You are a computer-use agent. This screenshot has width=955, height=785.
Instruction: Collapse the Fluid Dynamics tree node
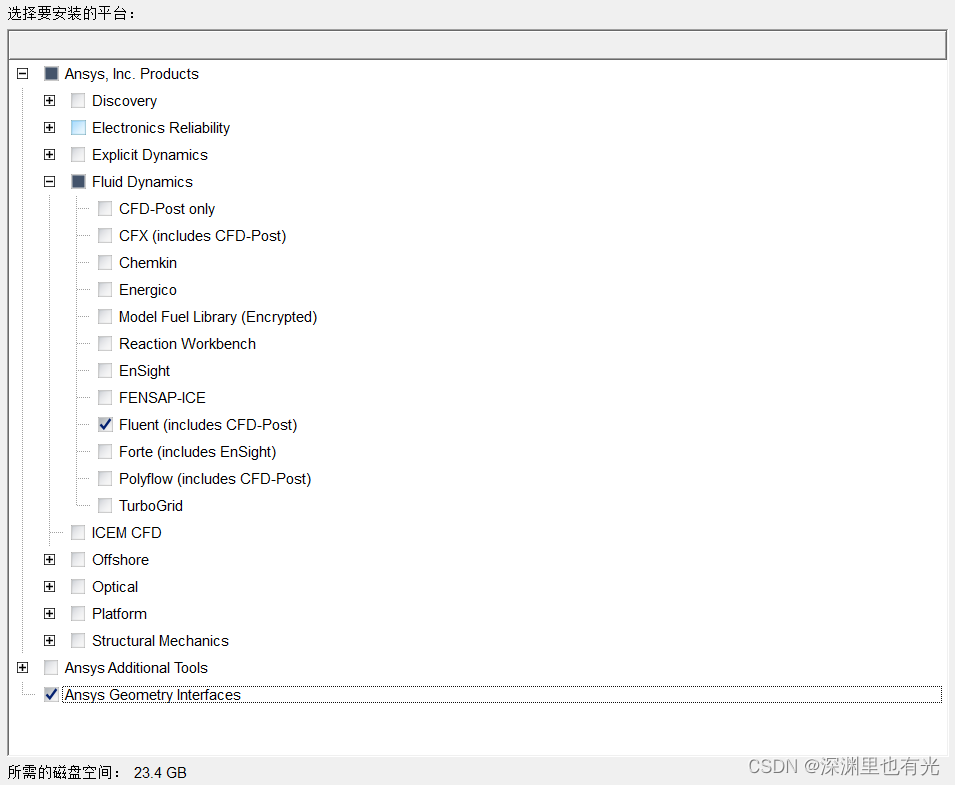49,182
